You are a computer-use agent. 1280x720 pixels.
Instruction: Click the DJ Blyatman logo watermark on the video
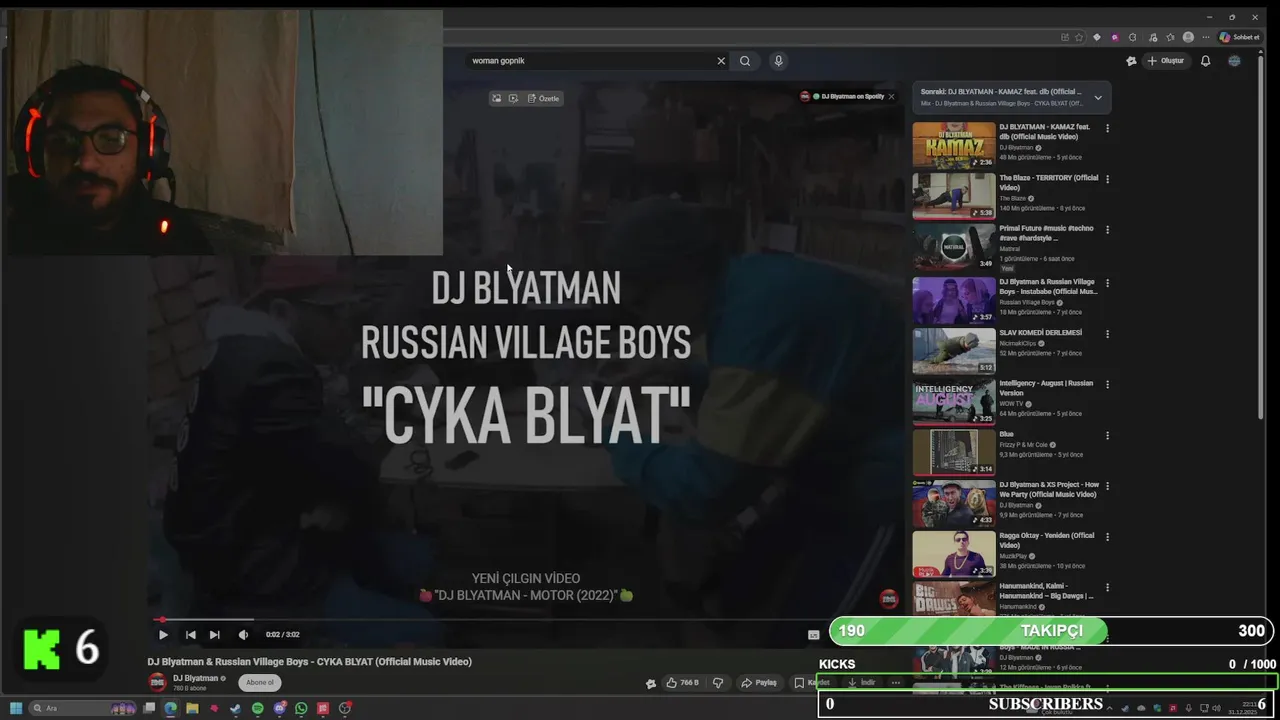(x=889, y=600)
